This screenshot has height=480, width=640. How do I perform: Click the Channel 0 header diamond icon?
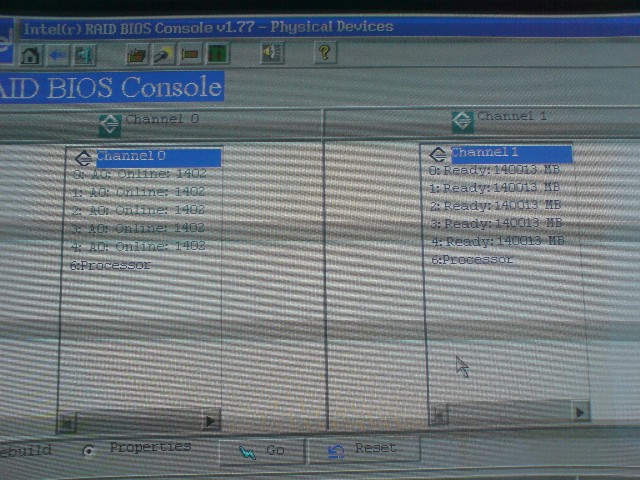110,124
